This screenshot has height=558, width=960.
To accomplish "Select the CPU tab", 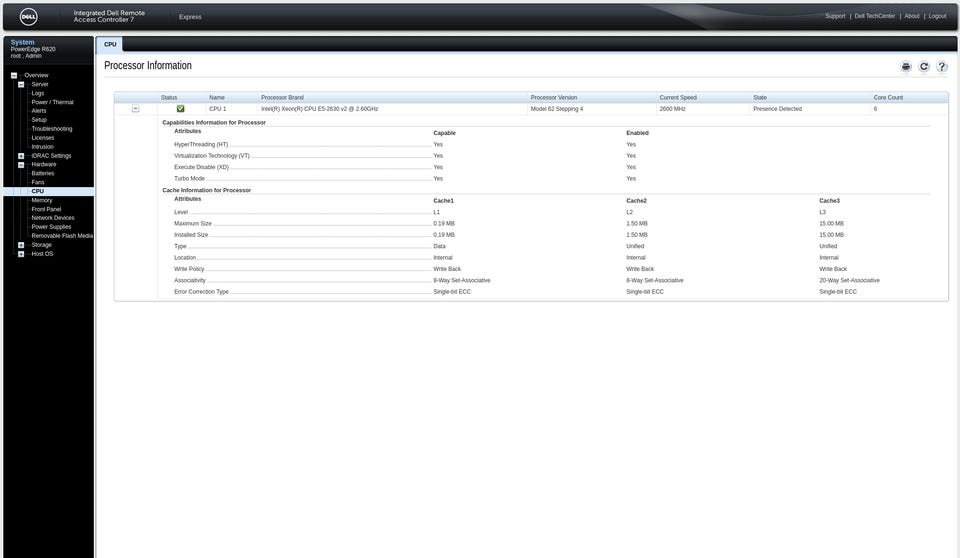I will click(110, 44).
